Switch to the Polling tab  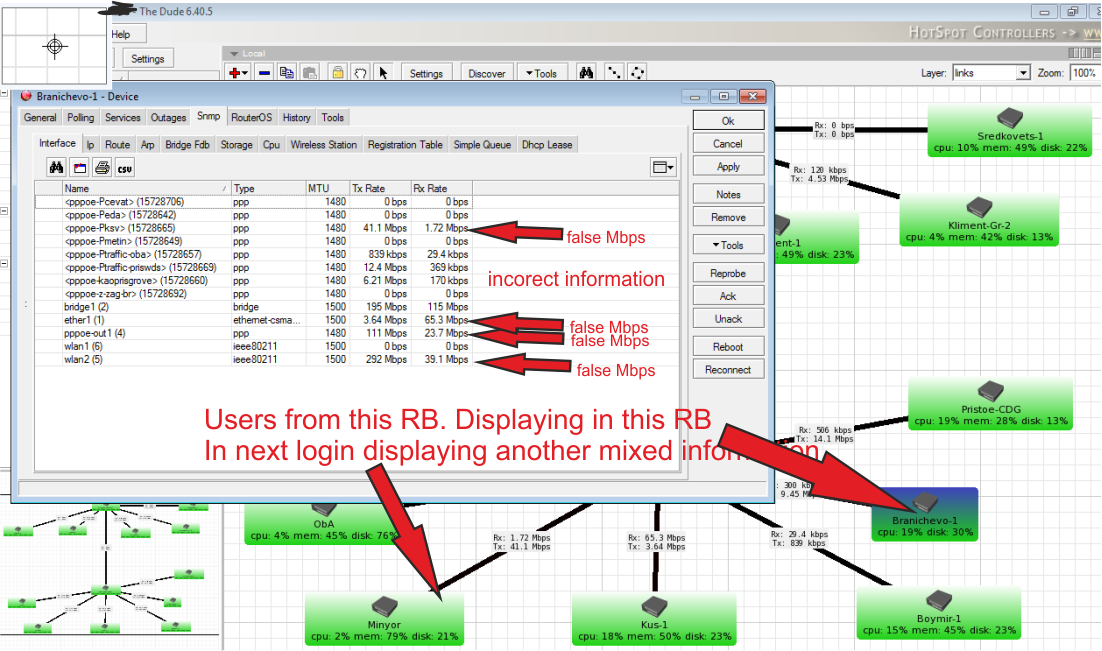coord(81,117)
